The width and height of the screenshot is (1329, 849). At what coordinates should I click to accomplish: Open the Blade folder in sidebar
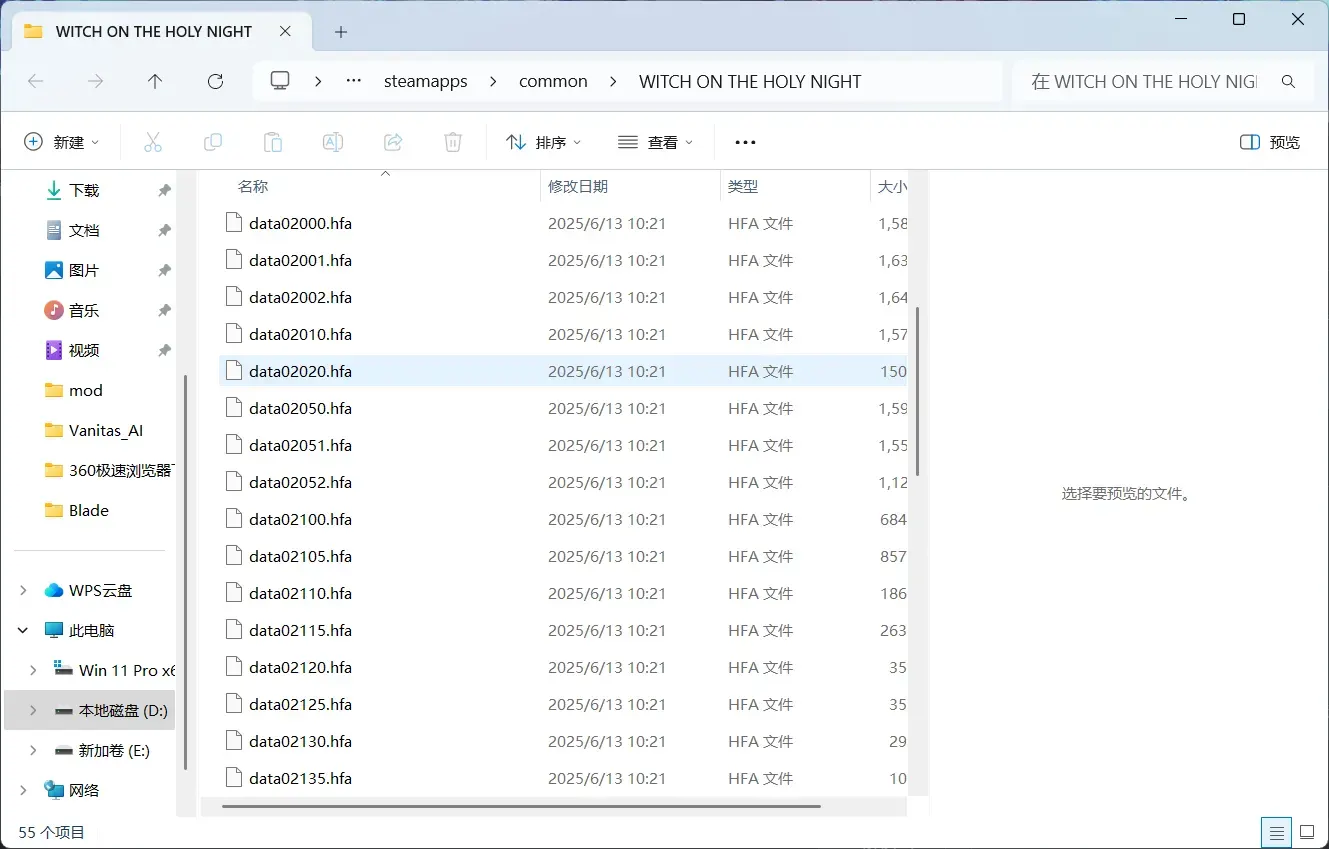click(x=89, y=510)
